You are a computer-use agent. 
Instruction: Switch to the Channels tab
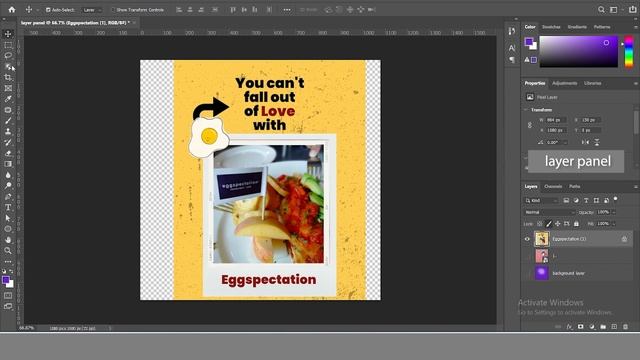(x=553, y=187)
